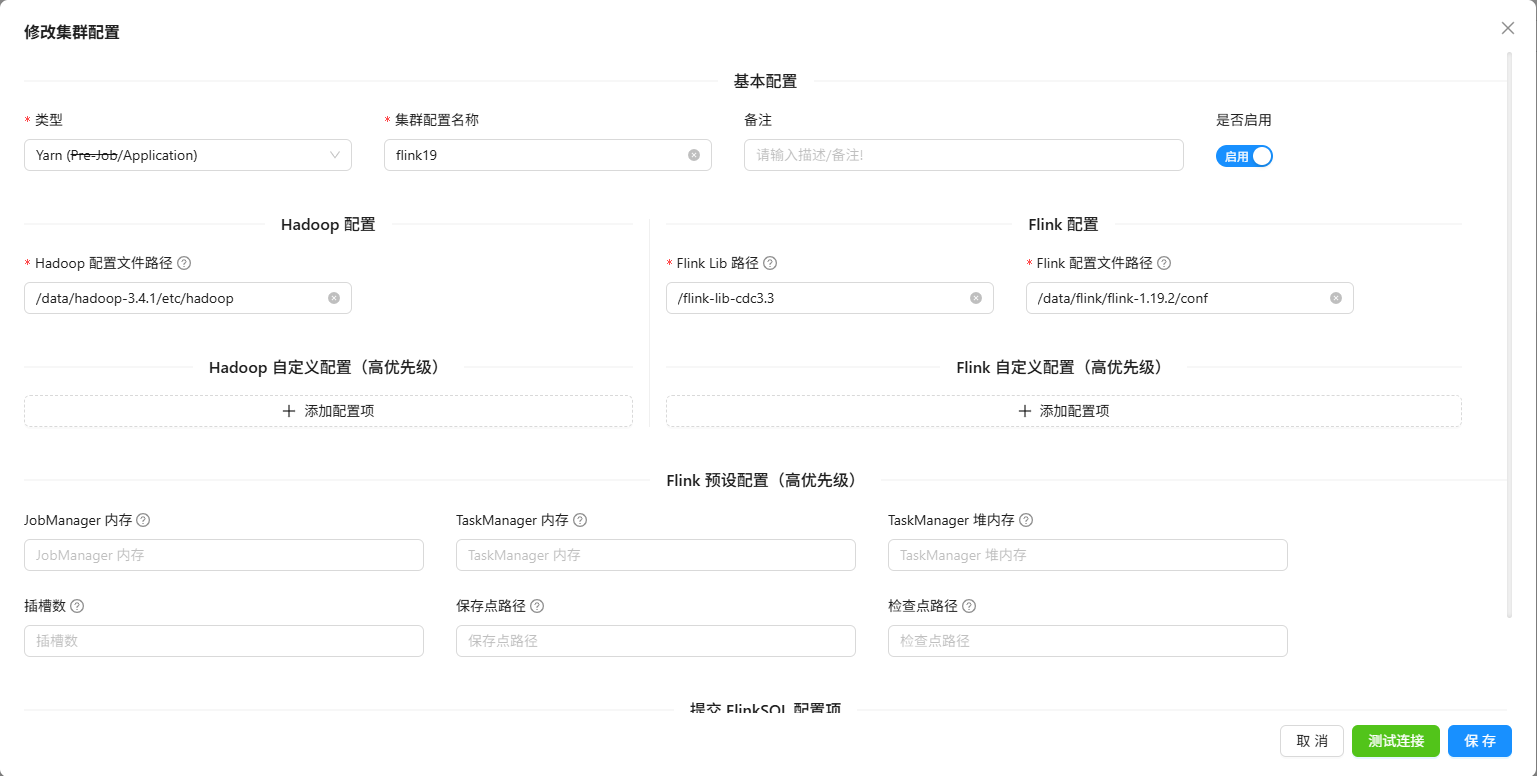
Task: Show help for TaskManager 堆内存
Action: click(1026, 520)
